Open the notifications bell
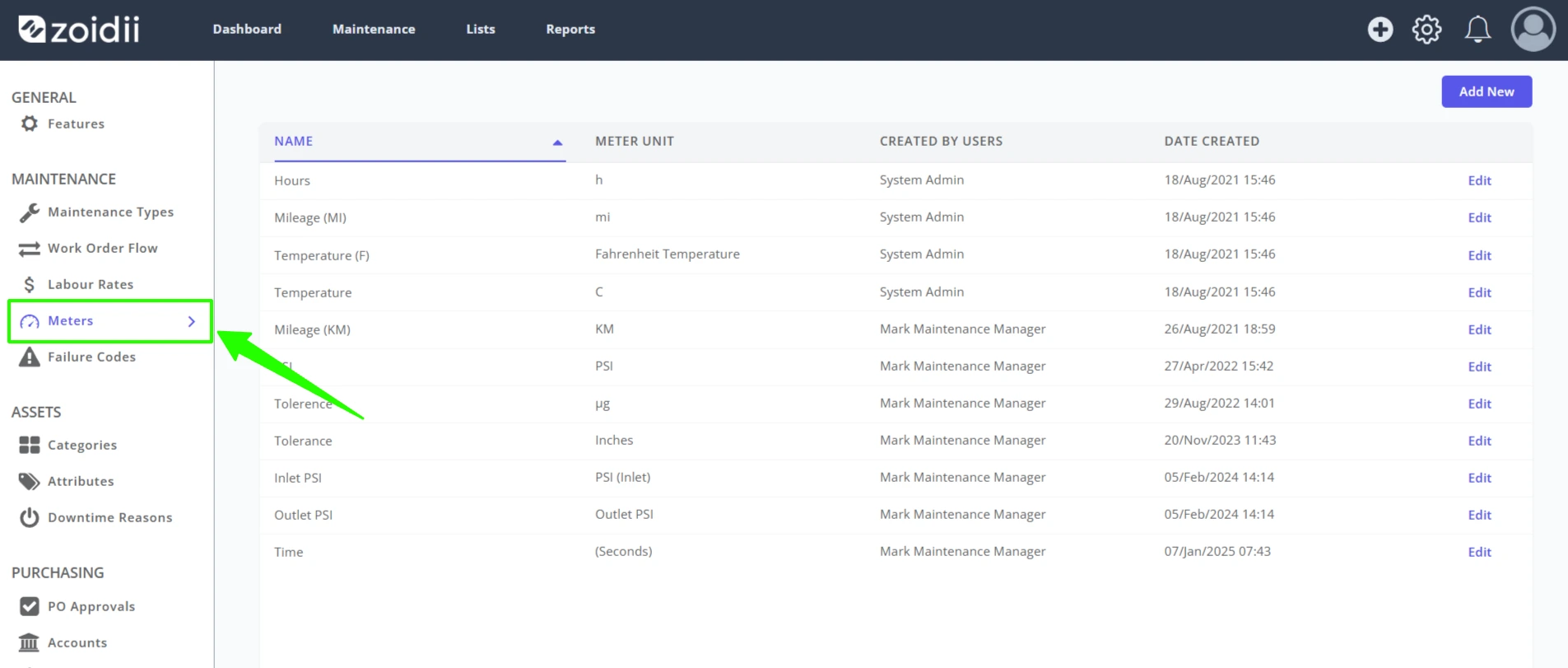1568x668 pixels. pyautogui.click(x=1477, y=30)
